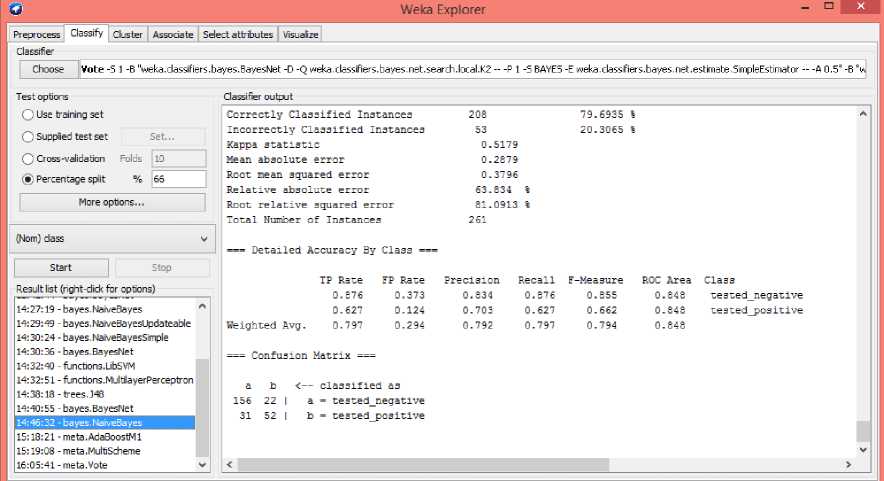Click the Weka bird icon in title bar
Screen dimensions: 884x481
click(x=16, y=9)
